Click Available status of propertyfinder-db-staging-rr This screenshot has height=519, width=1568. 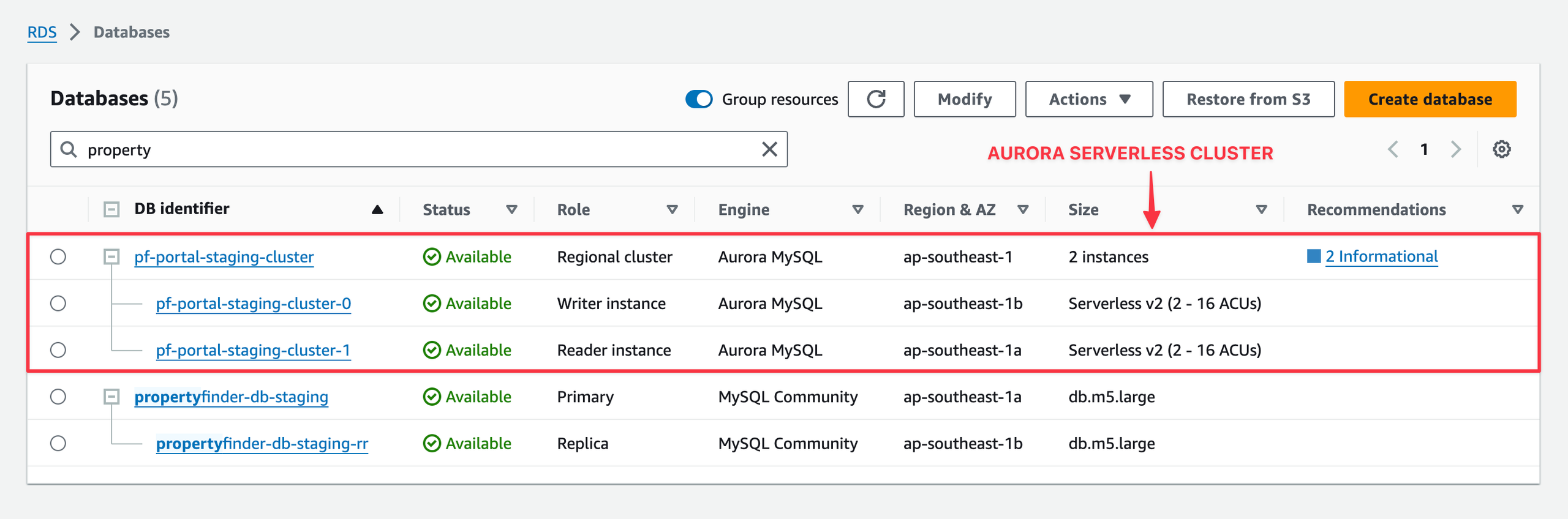point(467,443)
